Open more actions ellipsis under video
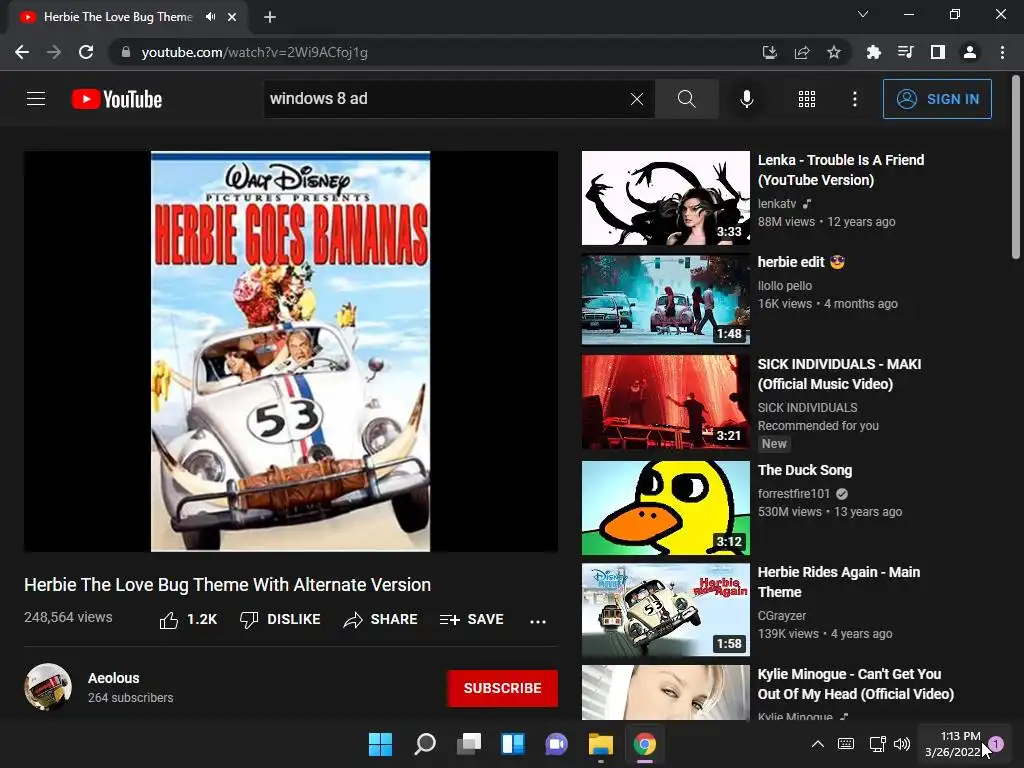Screen dimensions: 1024x768 537,621
